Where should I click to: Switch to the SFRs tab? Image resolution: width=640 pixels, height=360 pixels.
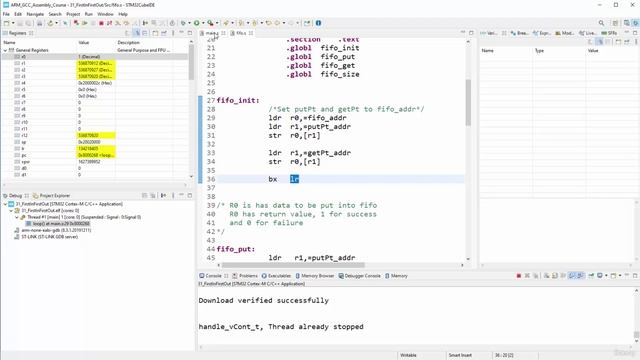click(x=609, y=33)
